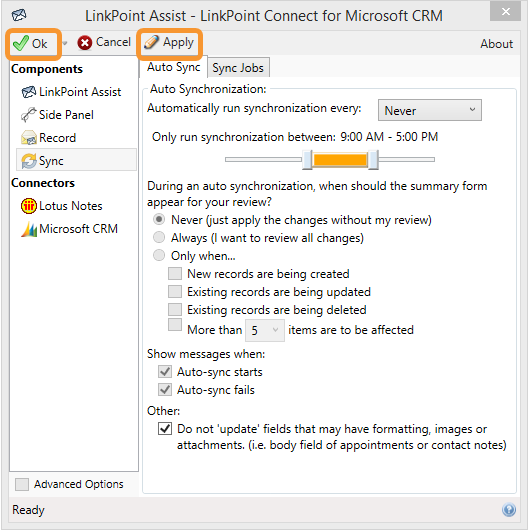Viewport: 529px width, 531px height.
Task: Uncheck Do not 'update' fields checkbox
Action: [x=165, y=429]
